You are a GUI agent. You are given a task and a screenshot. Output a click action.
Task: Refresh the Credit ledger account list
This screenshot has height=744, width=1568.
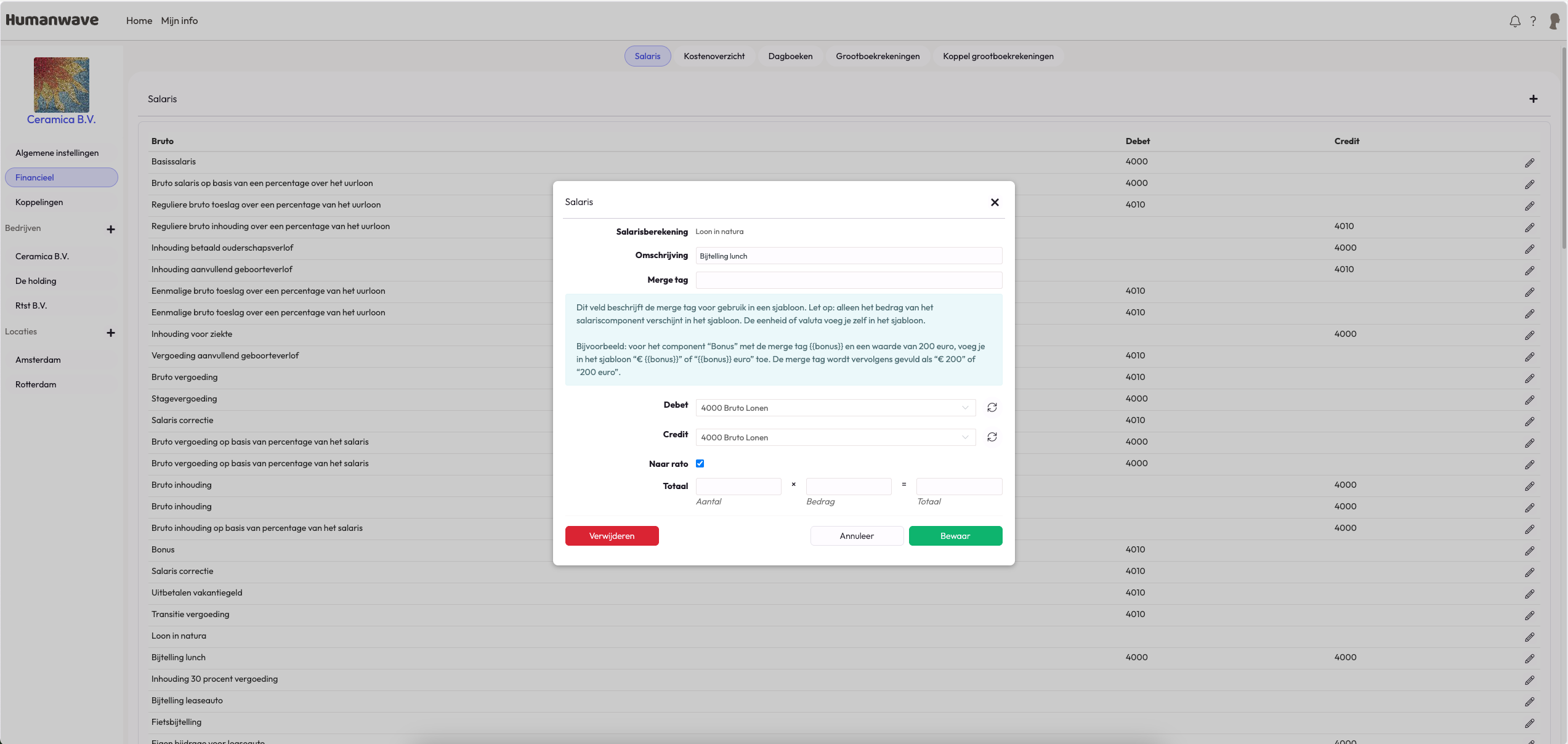pos(992,437)
